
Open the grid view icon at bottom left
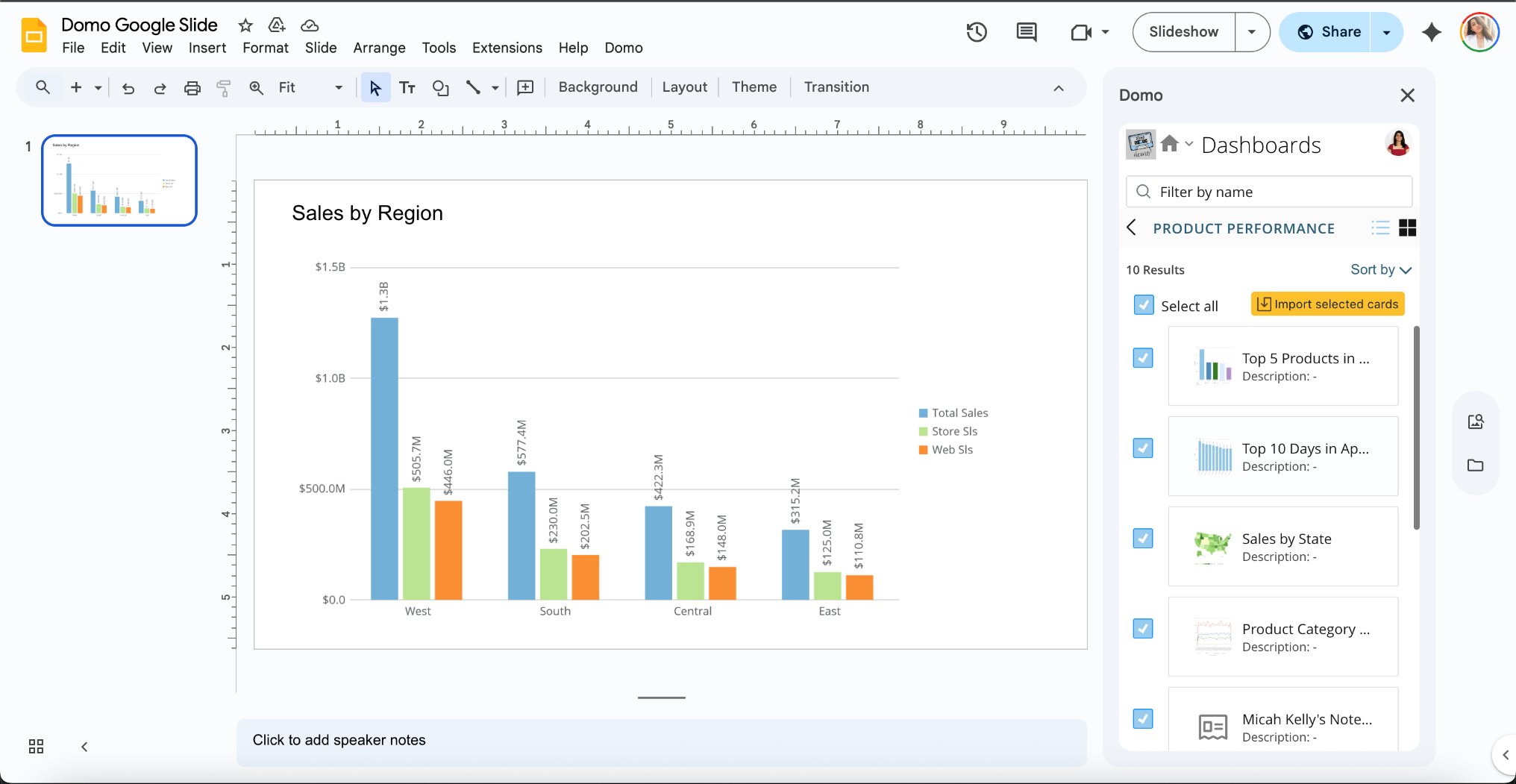click(x=36, y=746)
